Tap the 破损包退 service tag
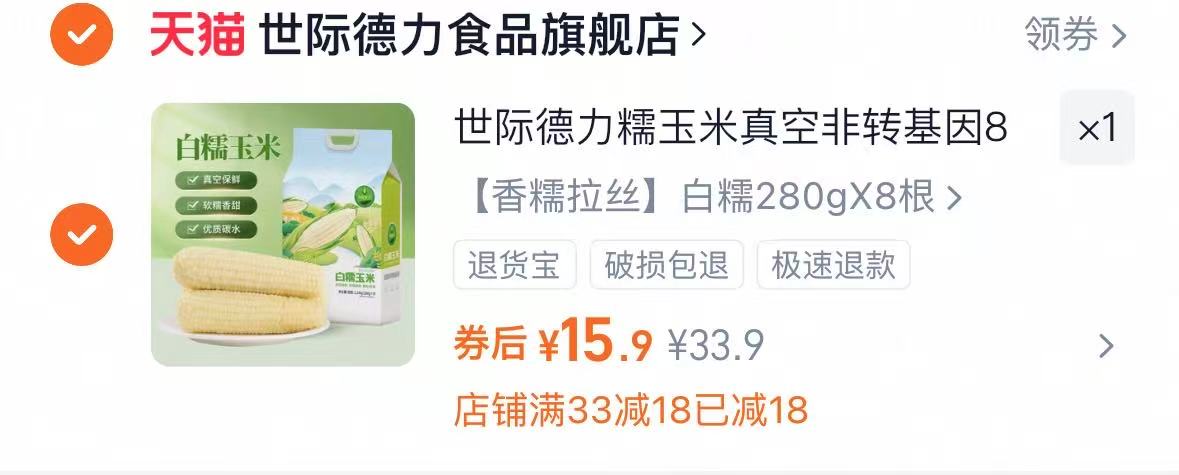The image size is (1179, 475). pos(667,265)
